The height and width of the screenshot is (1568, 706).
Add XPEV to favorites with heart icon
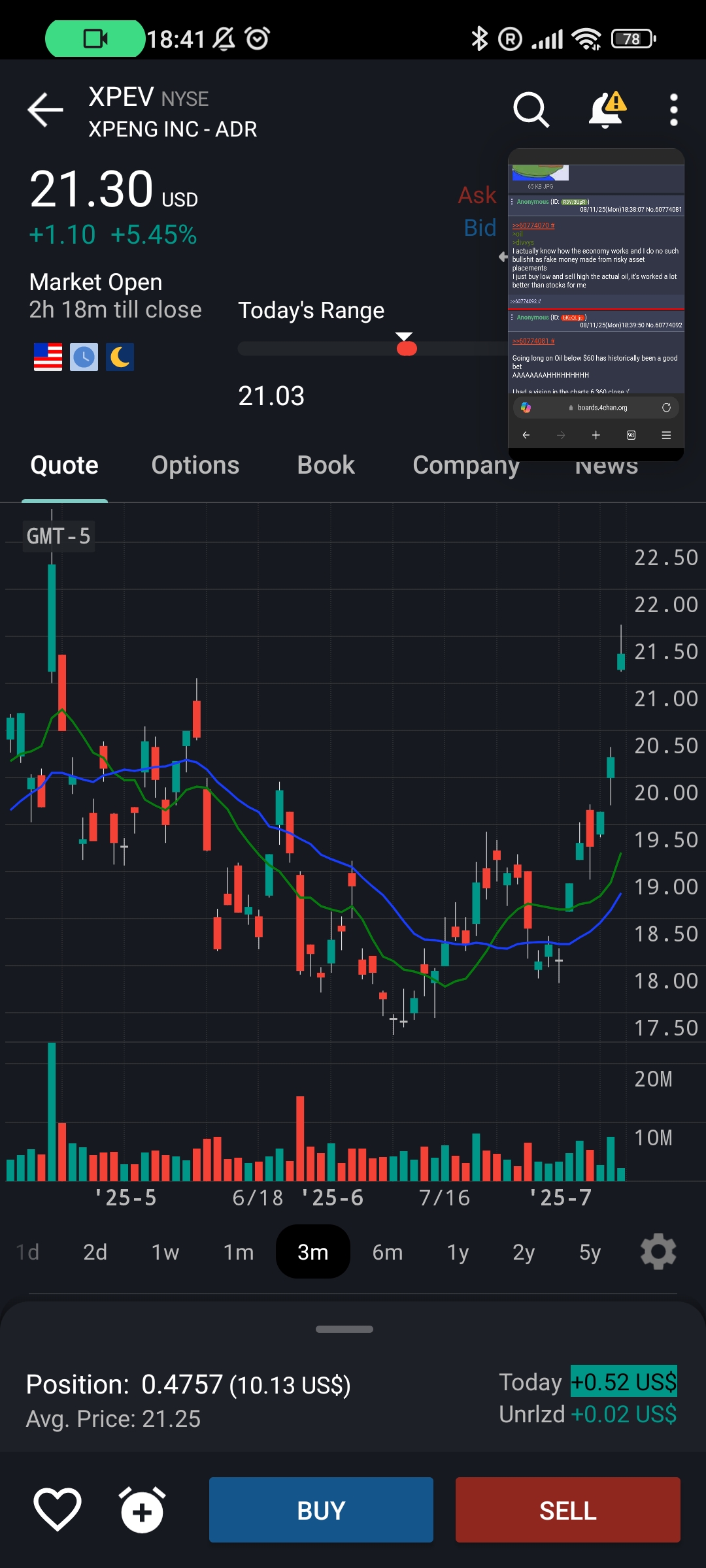click(58, 1510)
